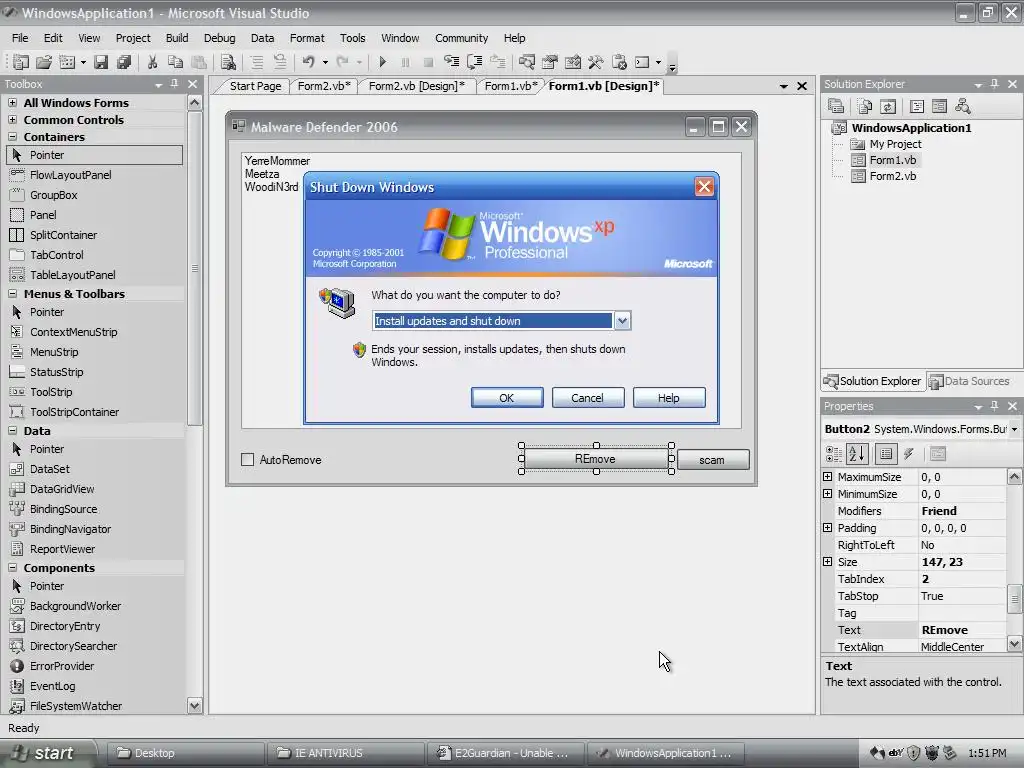
Task: Click OK in Shut Down Windows dialog
Action: coord(507,398)
